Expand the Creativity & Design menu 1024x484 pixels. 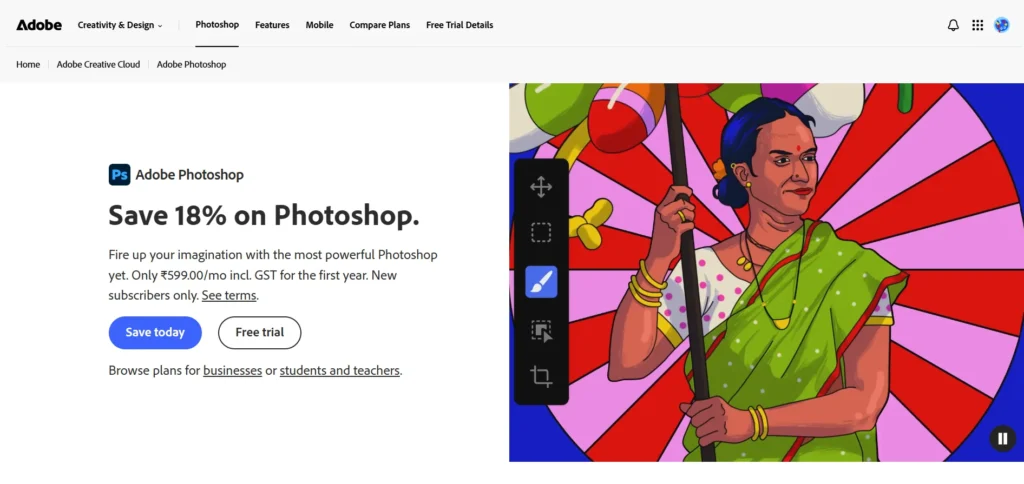(120, 25)
